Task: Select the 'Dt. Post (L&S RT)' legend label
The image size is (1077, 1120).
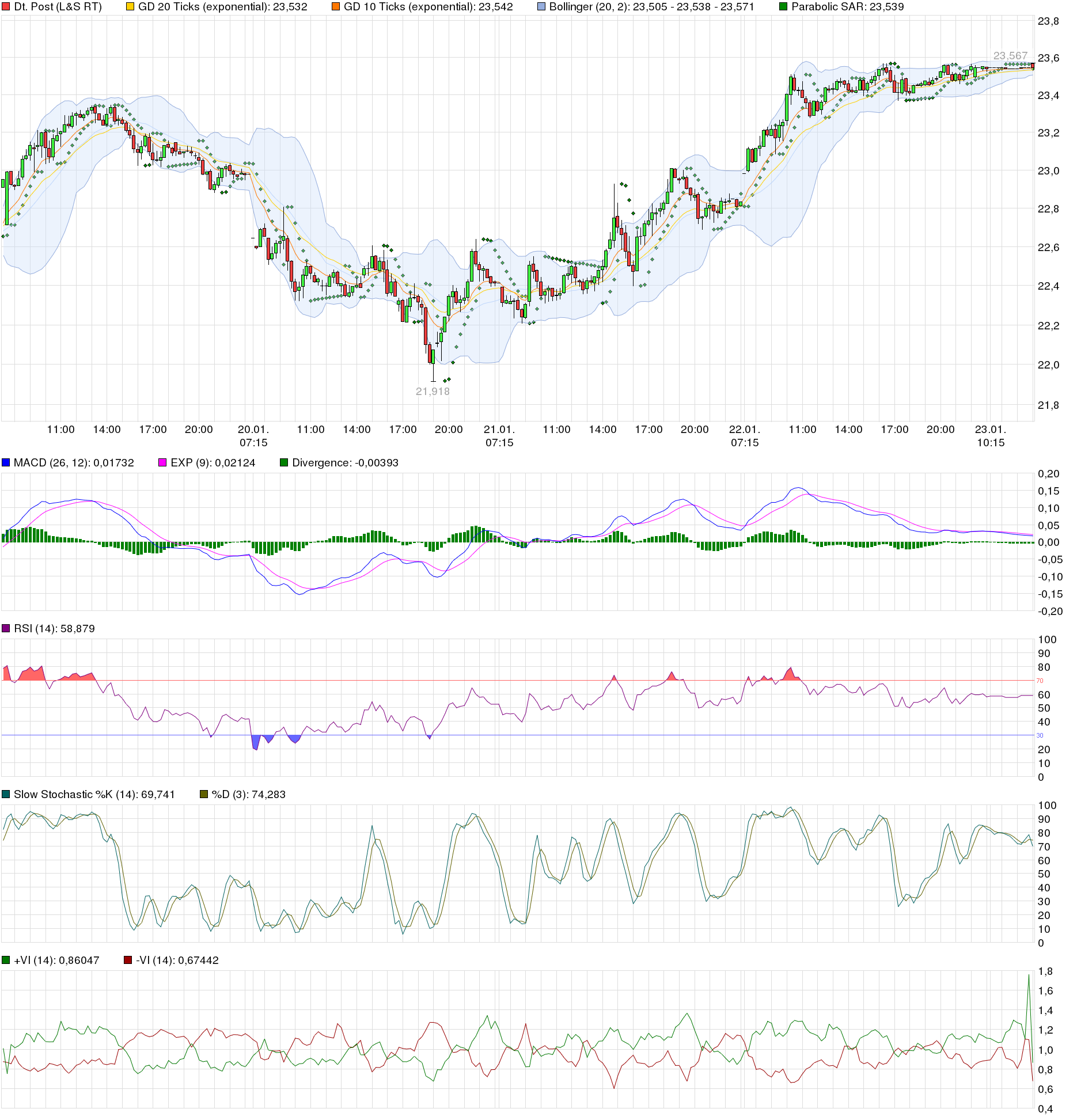Action: 58,7
